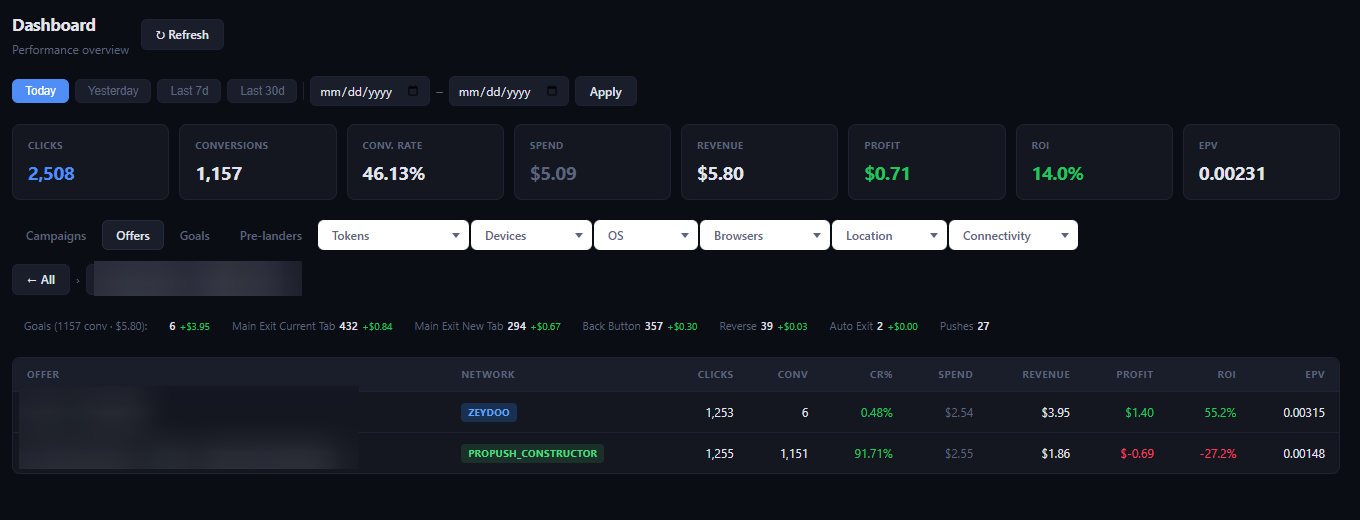Click the 0.00315 EPV cell
The image size is (1360, 520).
[1304, 412]
